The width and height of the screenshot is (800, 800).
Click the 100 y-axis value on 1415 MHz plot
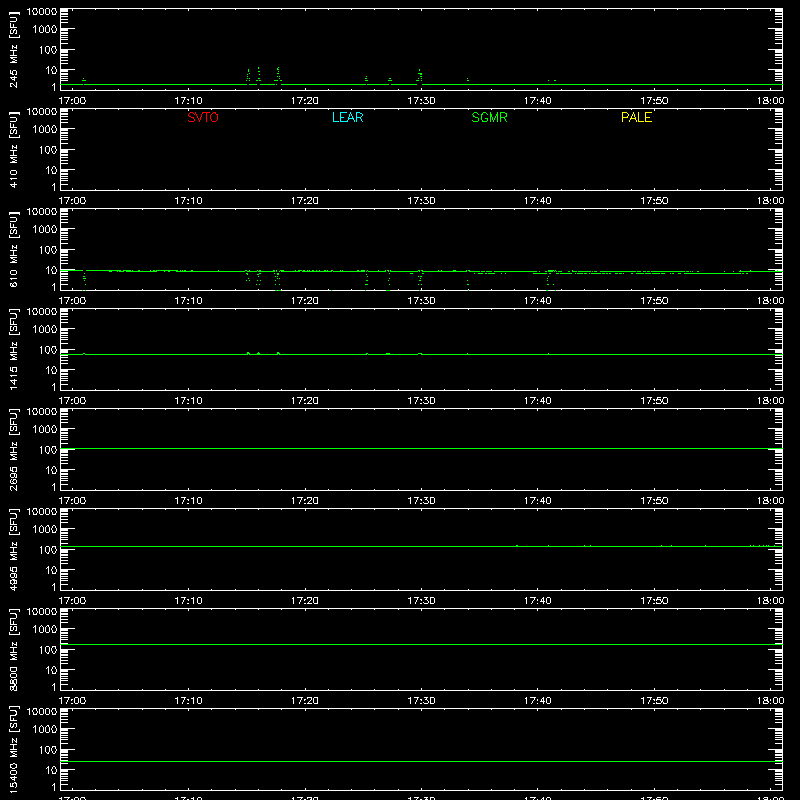click(48, 350)
